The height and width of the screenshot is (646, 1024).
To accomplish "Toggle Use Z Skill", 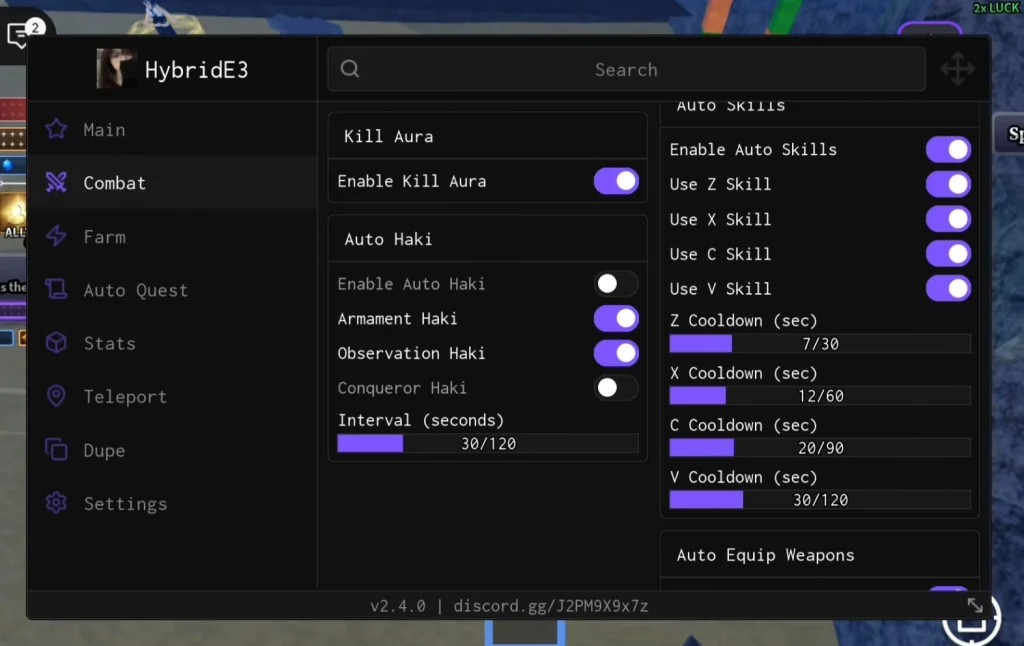I will pyautogui.click(x=948, y=184).
